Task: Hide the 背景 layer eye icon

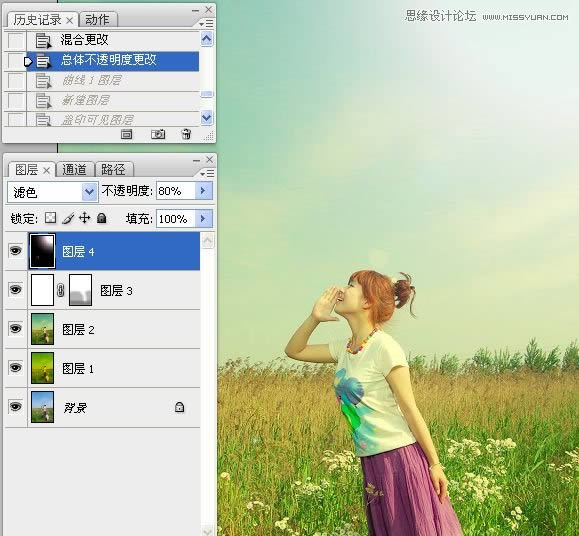Action: [x=15, y=407]
